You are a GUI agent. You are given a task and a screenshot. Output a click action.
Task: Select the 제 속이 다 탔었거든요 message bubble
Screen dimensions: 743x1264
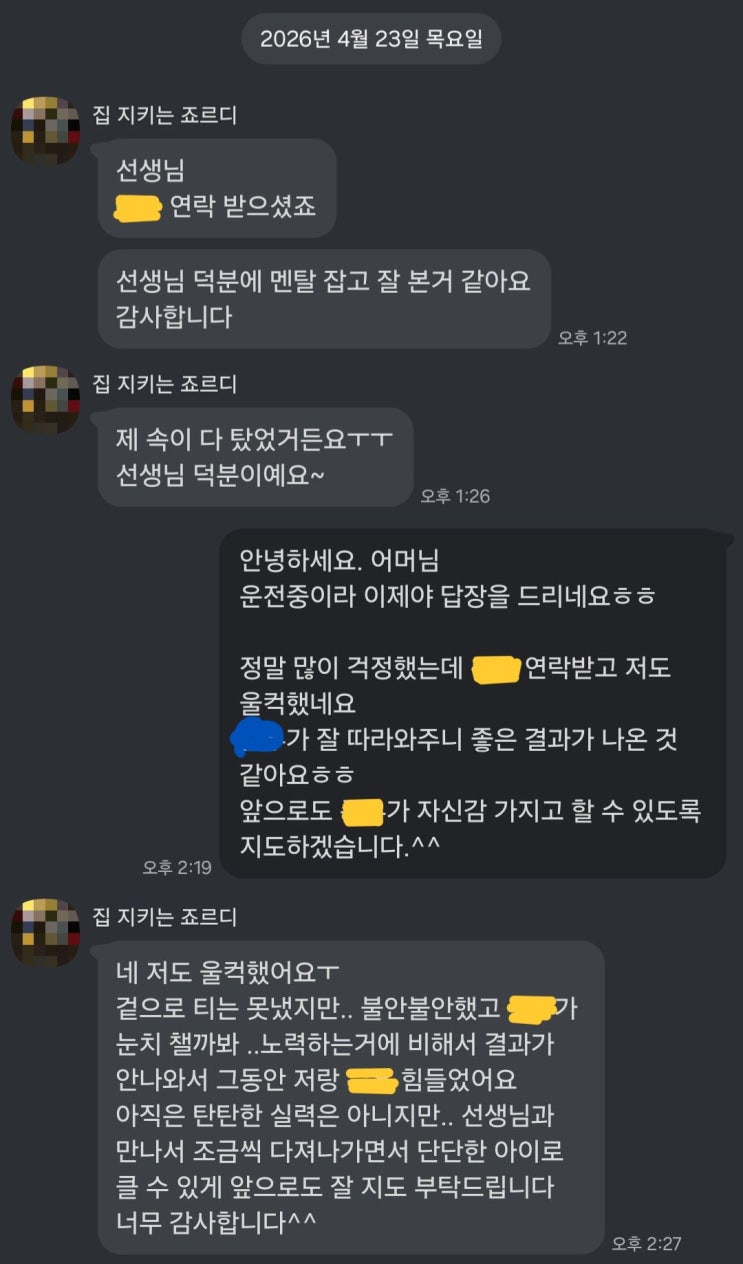pyautogui.click(x=255, y=457)
